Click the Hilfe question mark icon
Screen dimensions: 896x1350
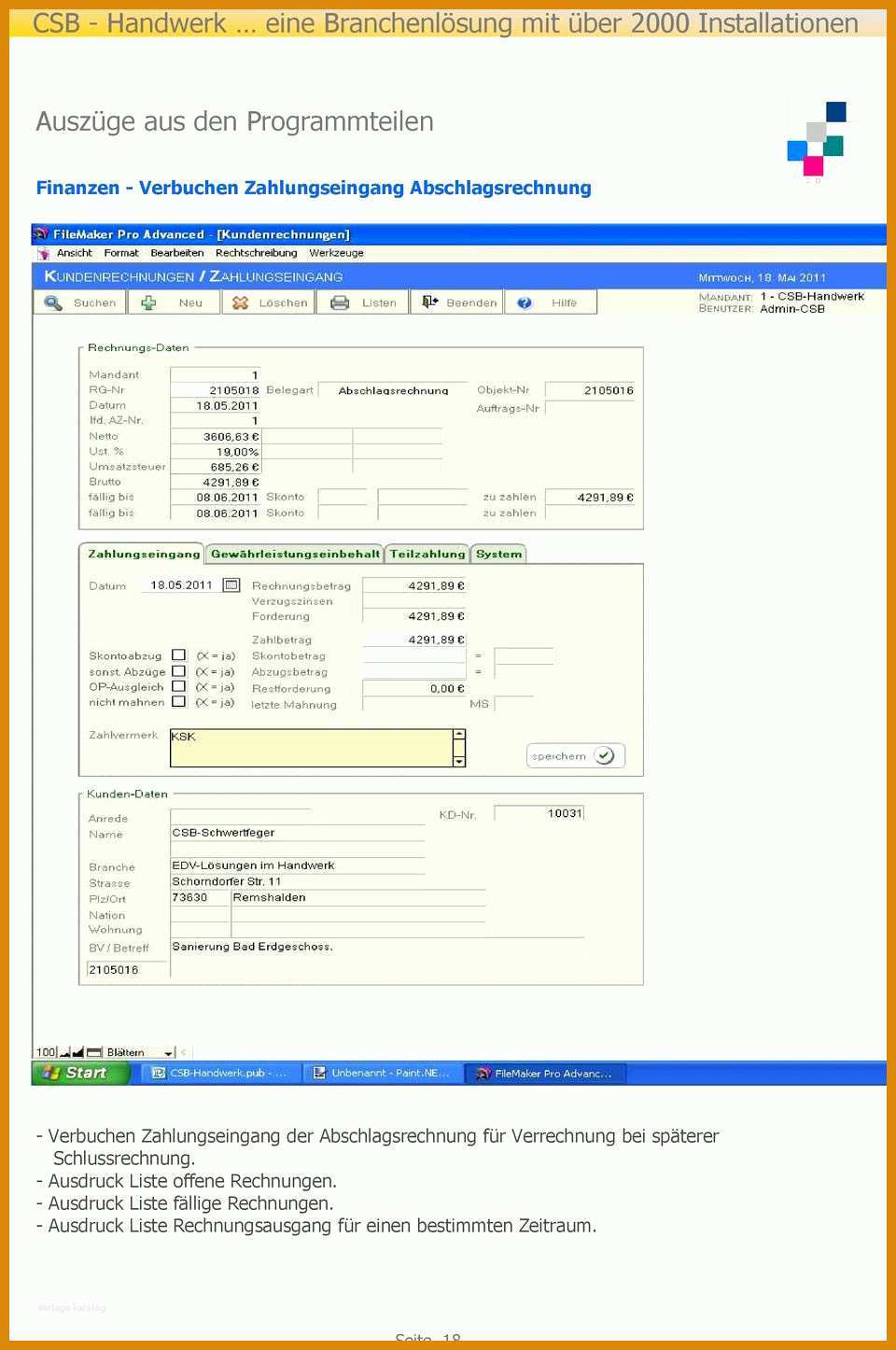coord(525,302)
